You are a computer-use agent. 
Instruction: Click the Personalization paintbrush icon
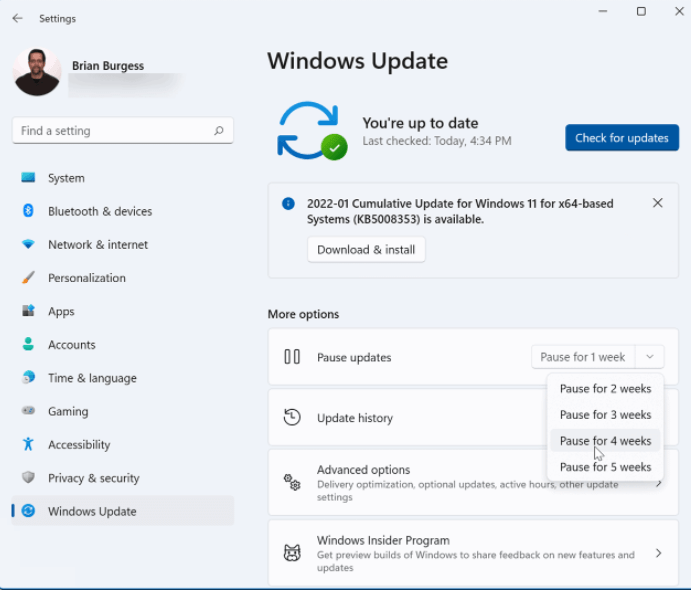28,278
